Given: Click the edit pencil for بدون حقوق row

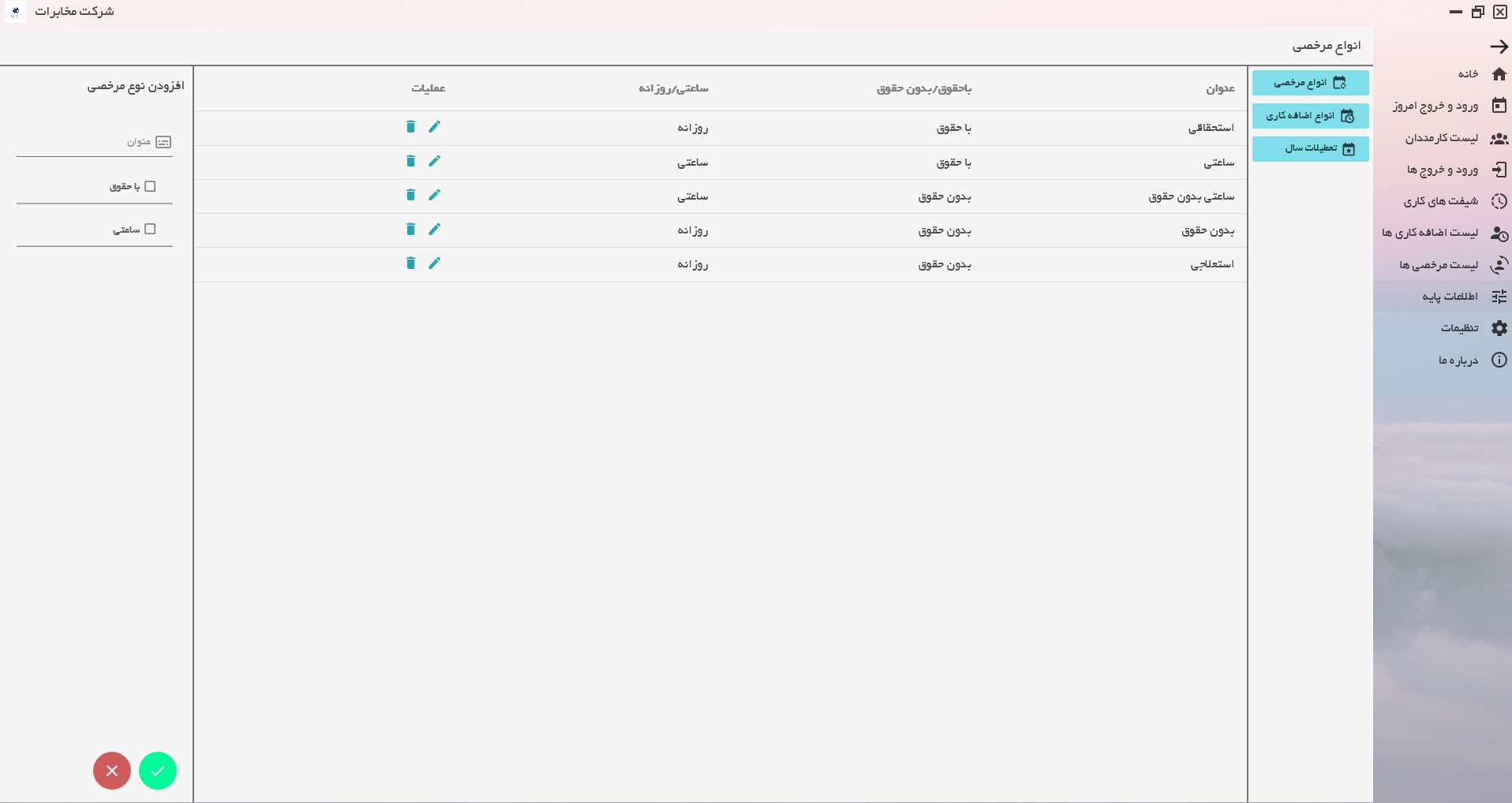Looking at the screenshot, I should pyautogui.click(x=434, y=229).
